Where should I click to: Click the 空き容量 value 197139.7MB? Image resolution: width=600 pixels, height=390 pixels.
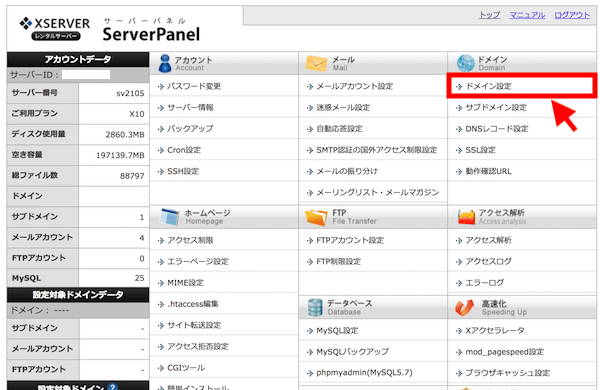click(x=120, y=155)
